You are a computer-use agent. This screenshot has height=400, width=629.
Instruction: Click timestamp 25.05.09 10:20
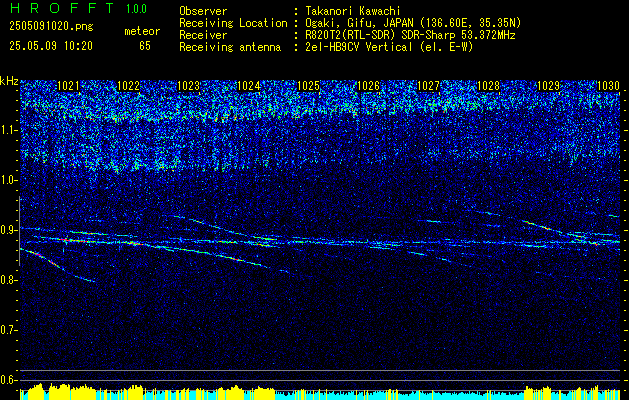point(51,46)
